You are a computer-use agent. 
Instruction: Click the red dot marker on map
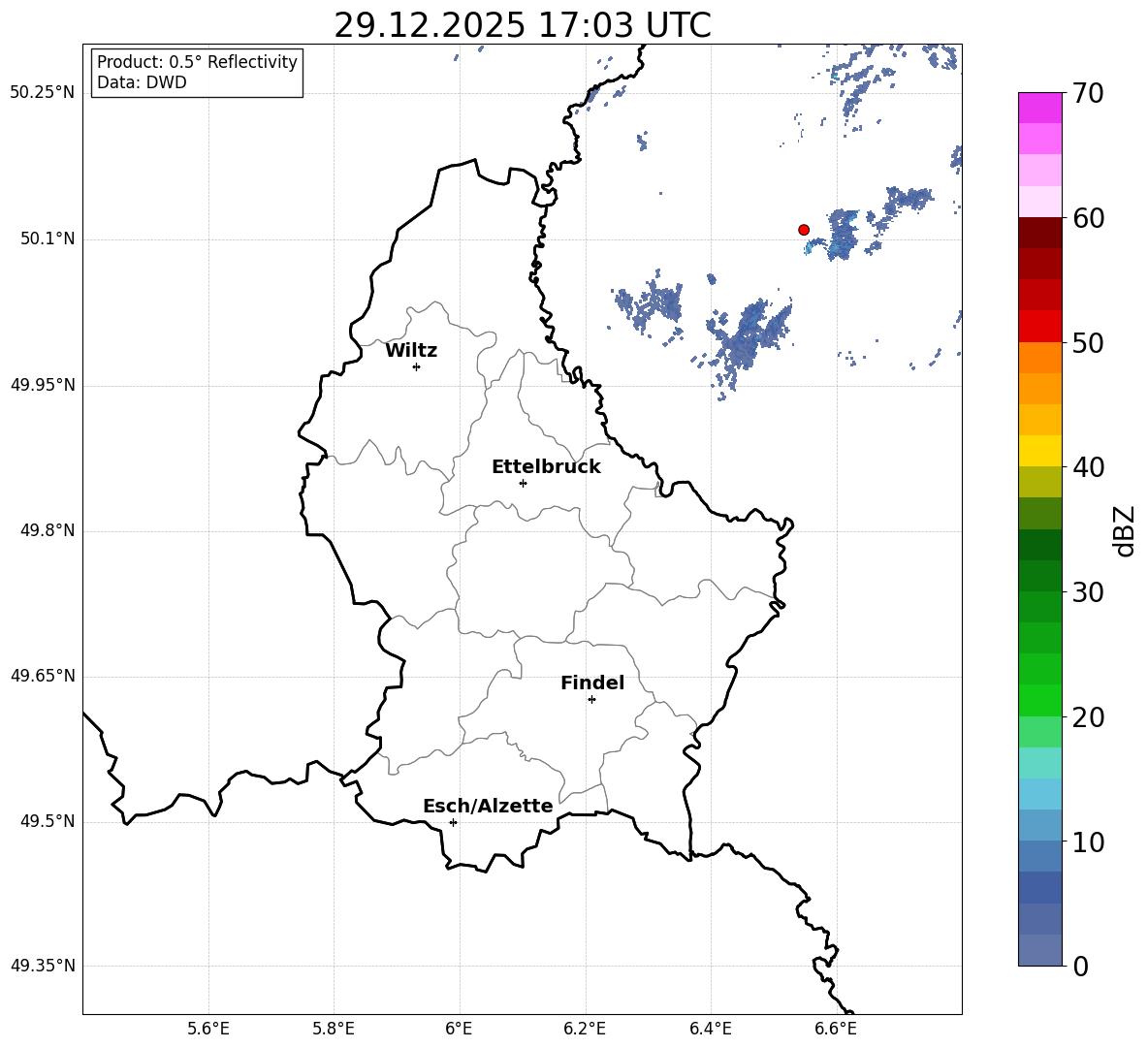pos(804,230)
